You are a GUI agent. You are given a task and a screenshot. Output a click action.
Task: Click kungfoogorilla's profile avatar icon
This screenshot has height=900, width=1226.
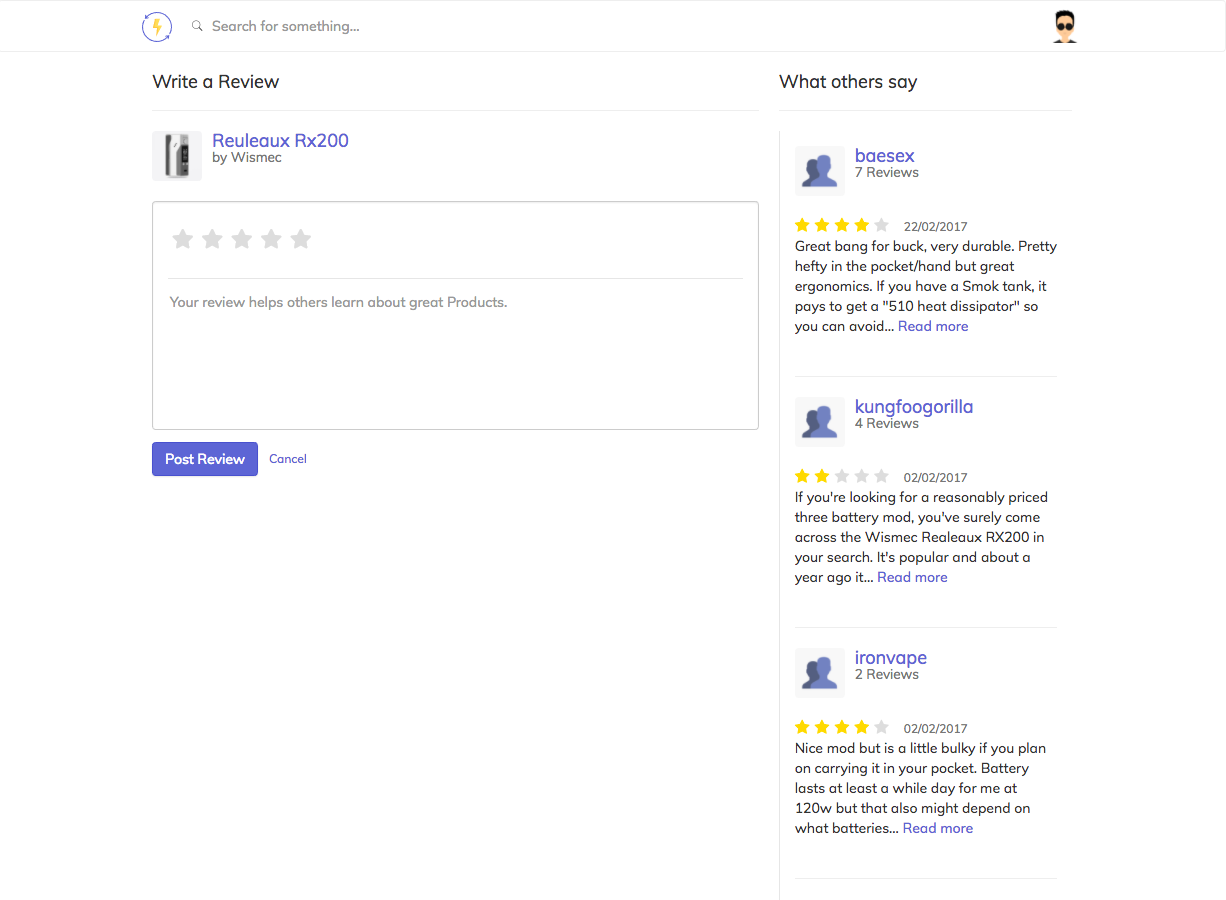coord(820,422)
